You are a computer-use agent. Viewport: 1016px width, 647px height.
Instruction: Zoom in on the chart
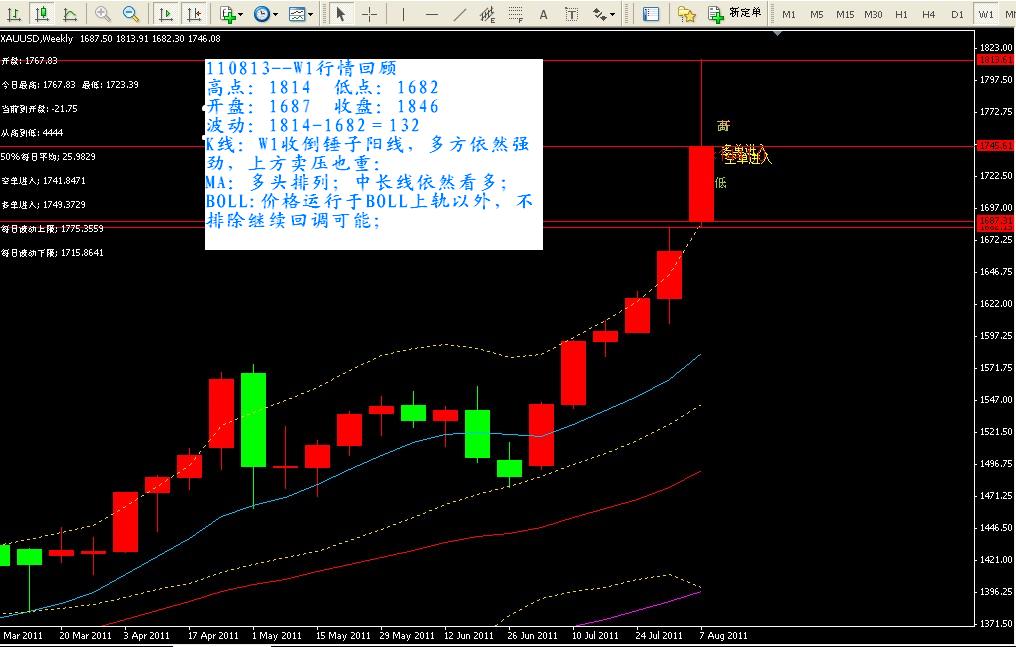pos(103,14)
